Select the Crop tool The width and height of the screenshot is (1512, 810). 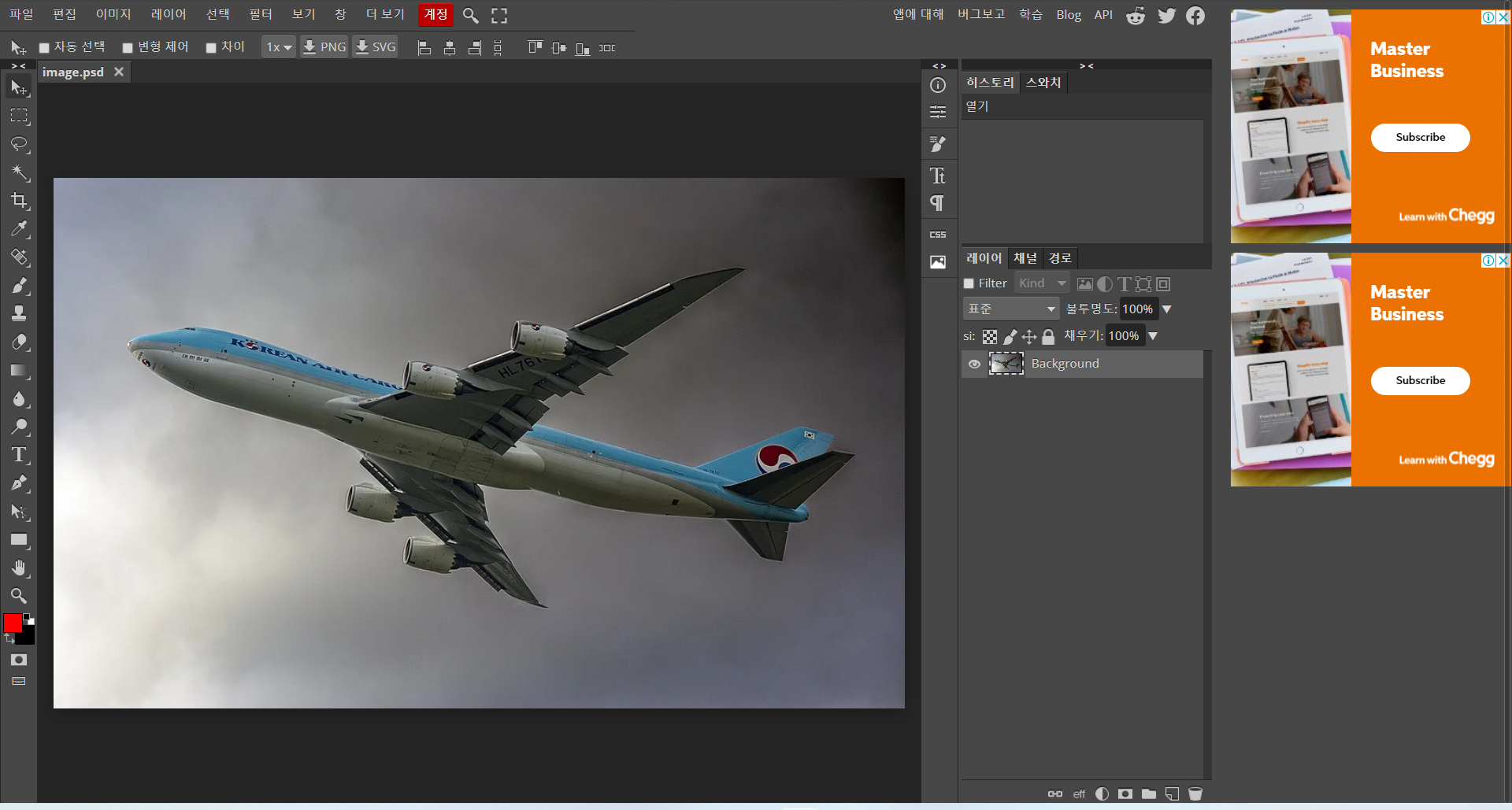point(19,201)
